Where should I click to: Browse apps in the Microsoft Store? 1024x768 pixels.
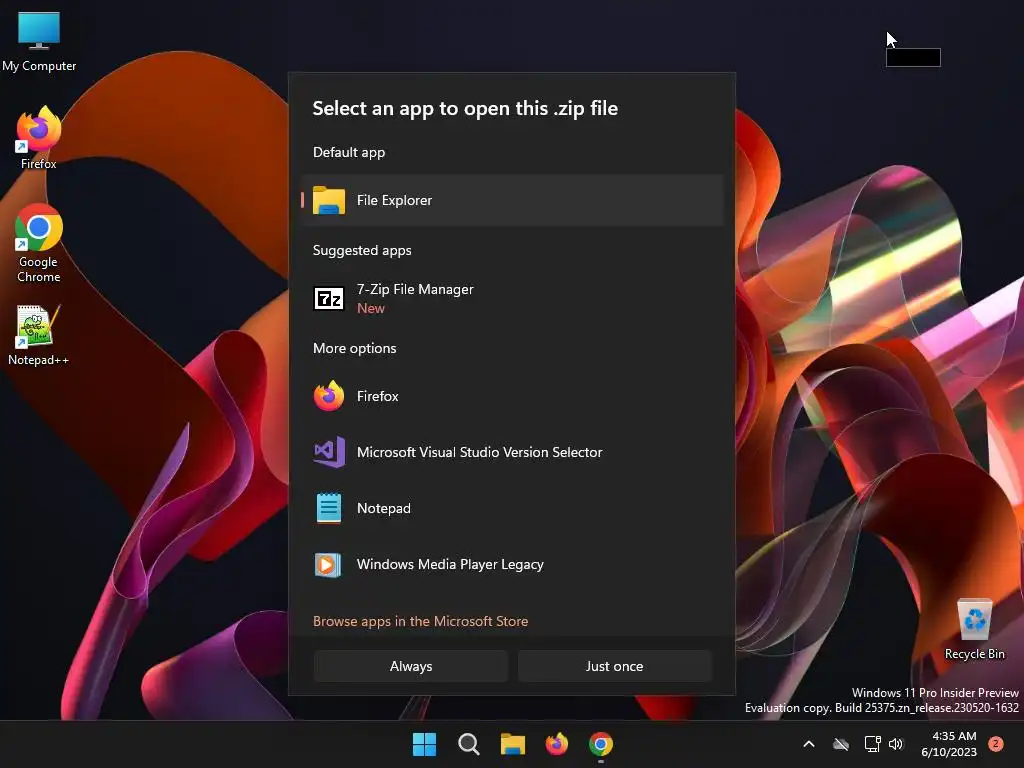click(421, 621)
